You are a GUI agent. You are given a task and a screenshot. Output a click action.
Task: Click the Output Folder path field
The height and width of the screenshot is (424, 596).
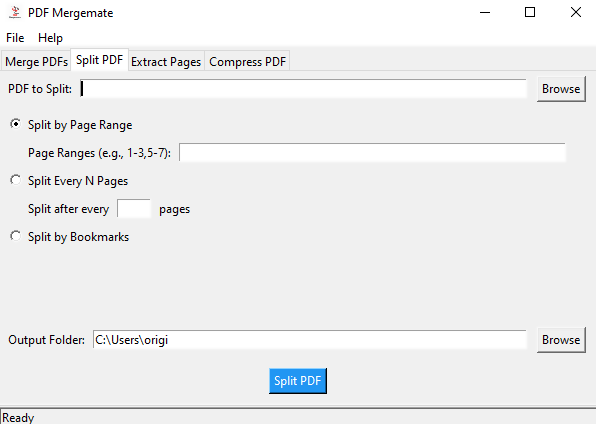[x=310, y=340]
